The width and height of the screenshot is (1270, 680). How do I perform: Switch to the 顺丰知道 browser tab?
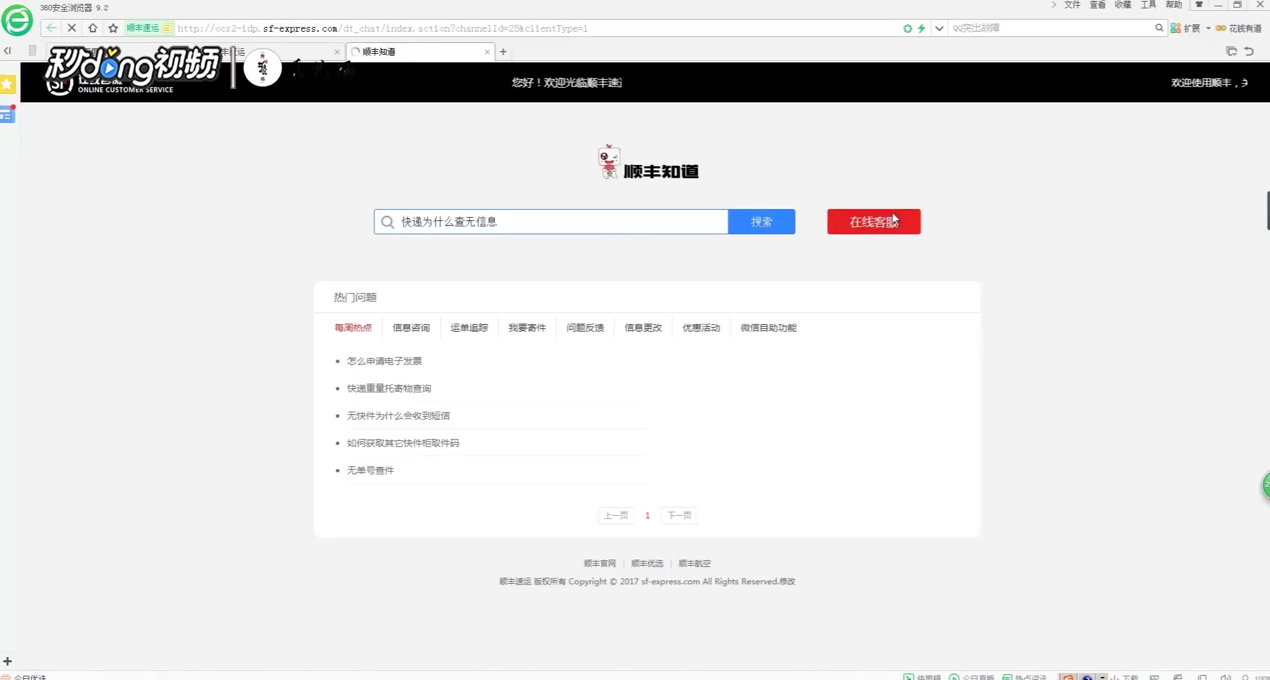click(420, 52)
